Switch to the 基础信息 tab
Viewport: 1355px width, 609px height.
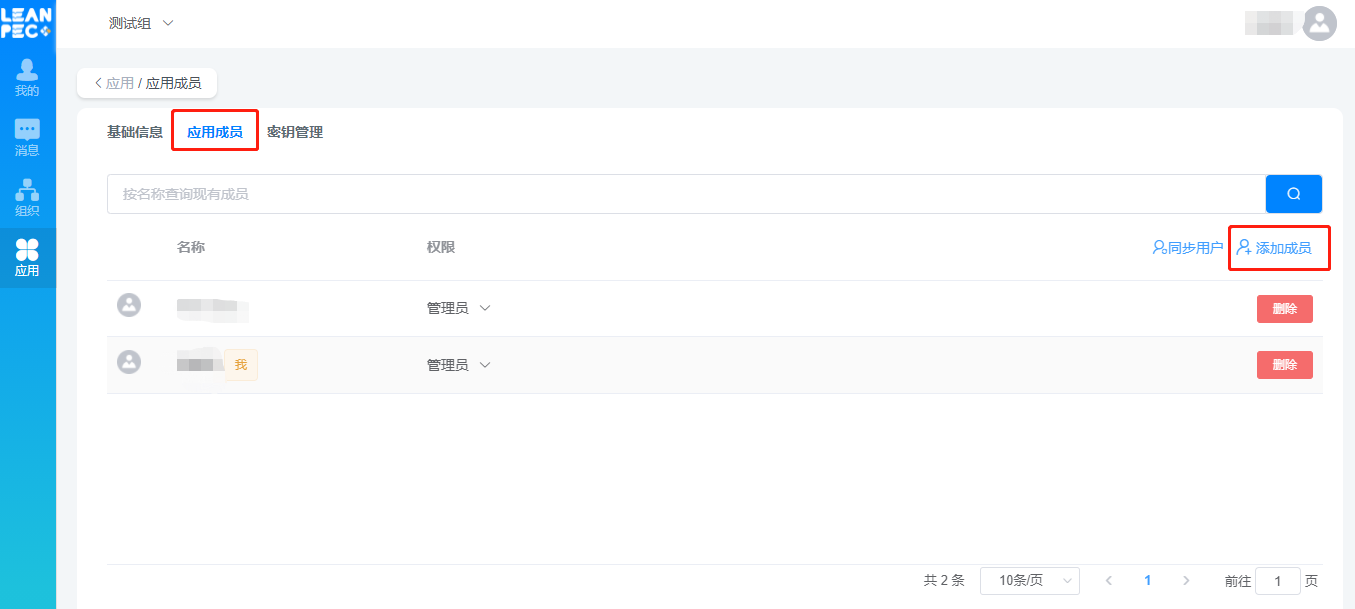coord(135,132)
